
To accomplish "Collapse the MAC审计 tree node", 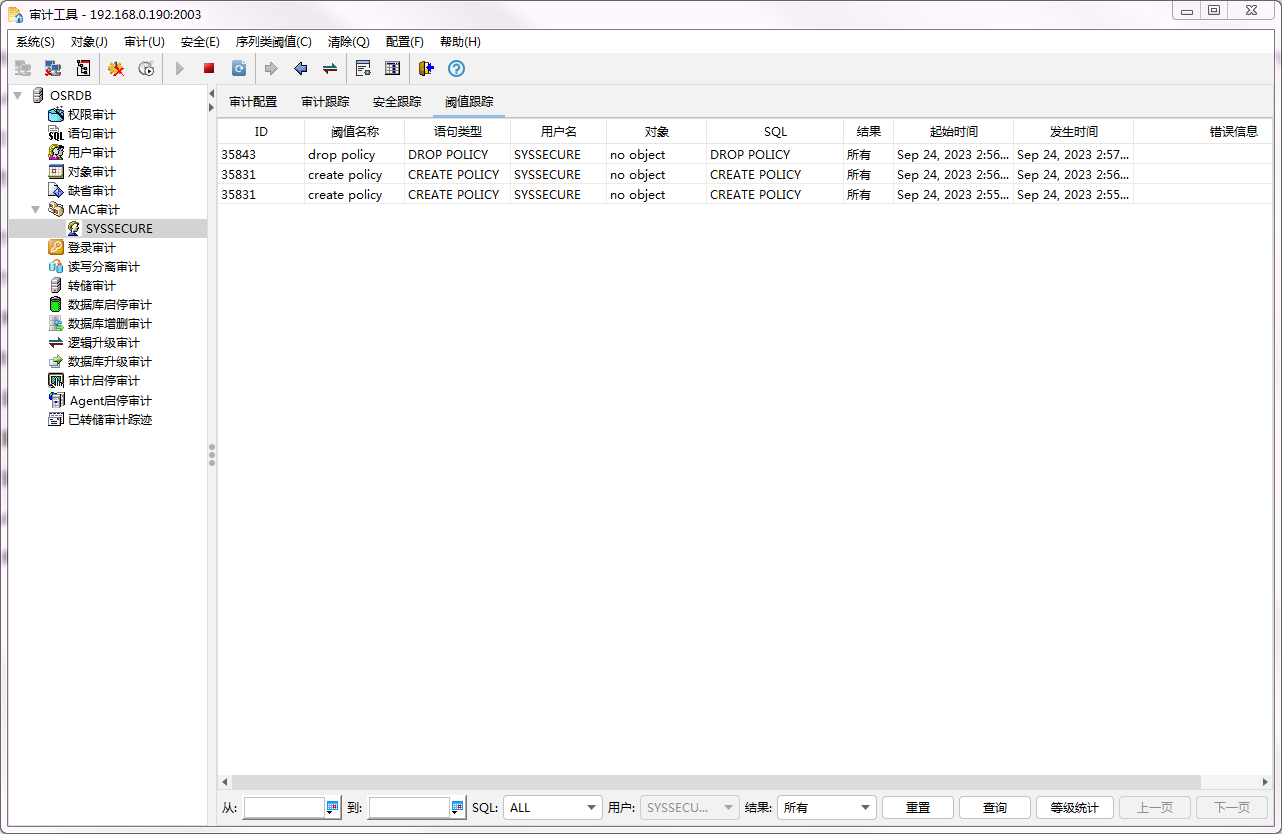I will point(36,210).
